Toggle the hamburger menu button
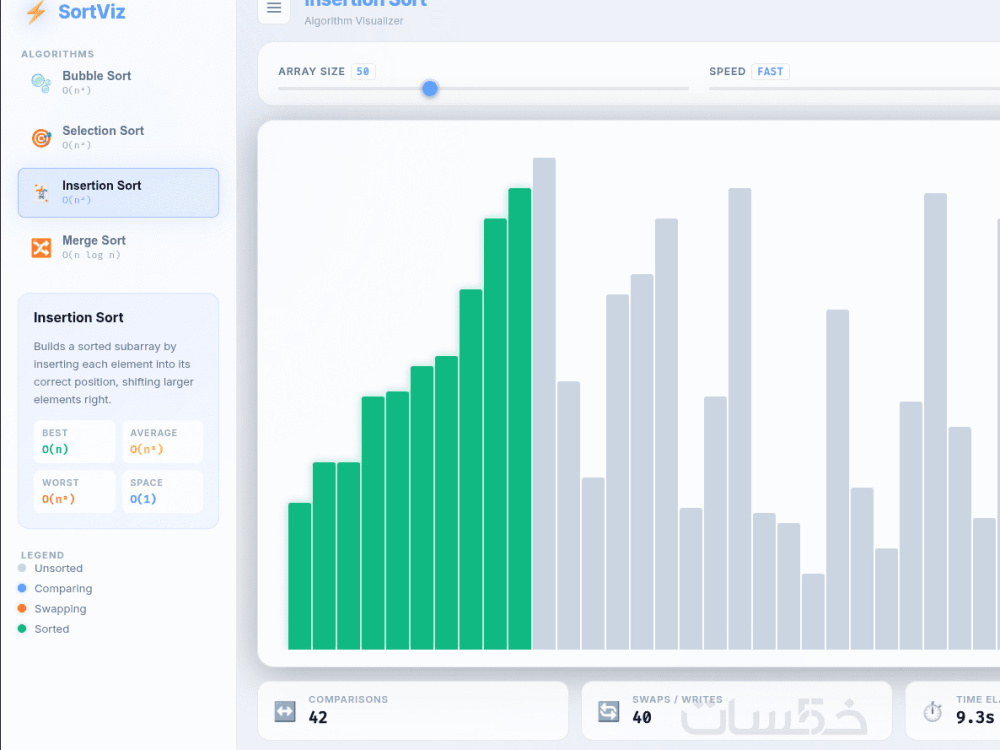 [274, 8]
